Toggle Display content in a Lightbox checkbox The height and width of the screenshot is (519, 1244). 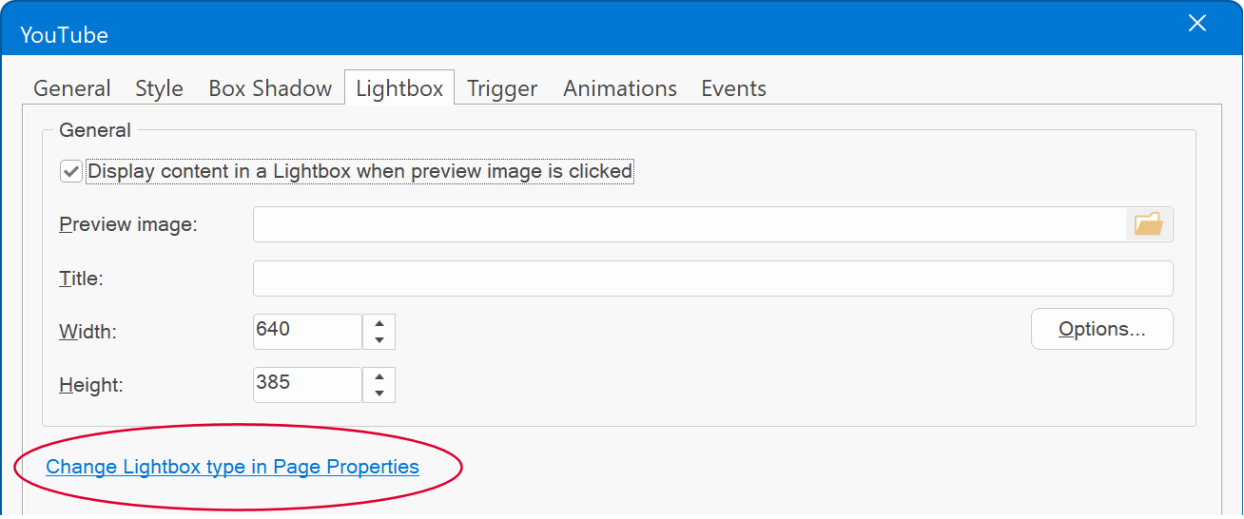pyautogui.click(x=71, y=171)
